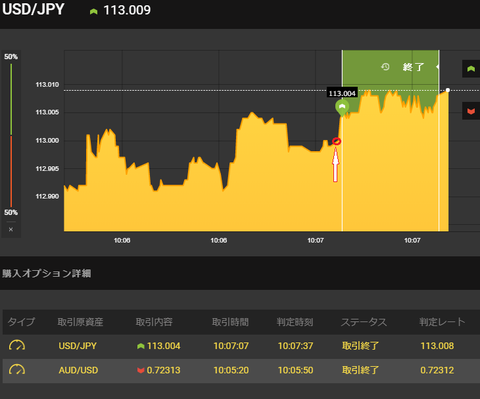This screenshot has height=399, width=480.
Task: Click the タイプ column header
Action: pos(21,322)
